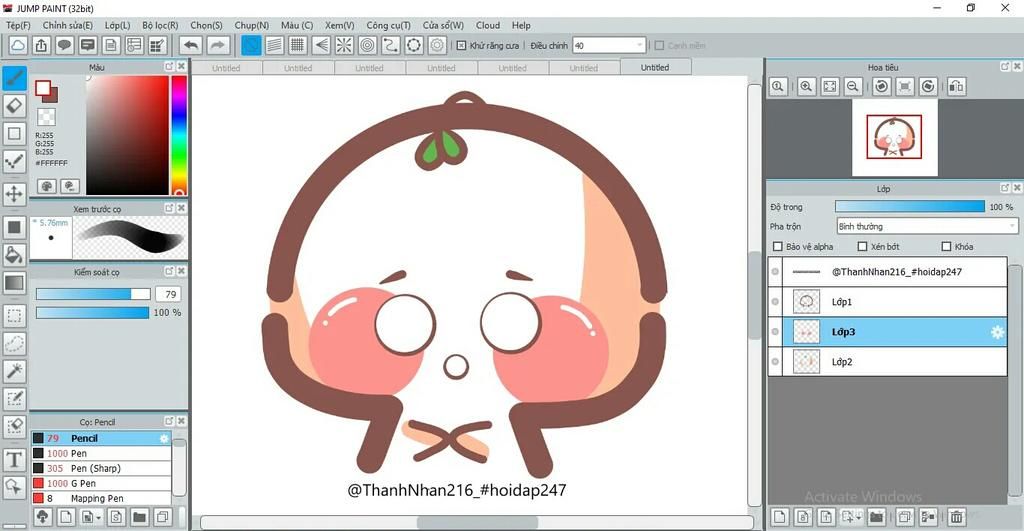The height and width of the screenshot is (531, 1024).
Task: Open the Công cụ(T) menu
Action: (388, 25)
